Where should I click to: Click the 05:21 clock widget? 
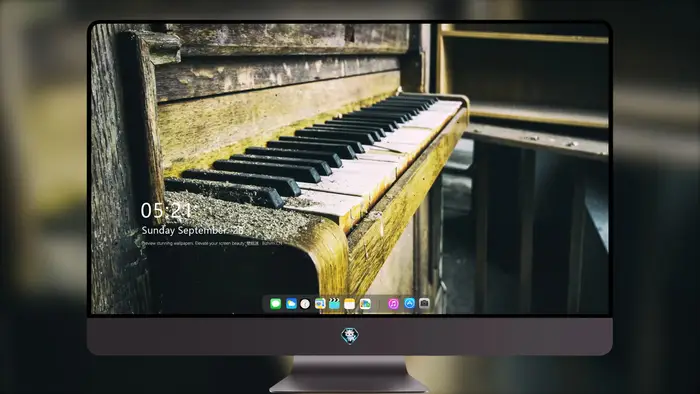pos(166,210)
